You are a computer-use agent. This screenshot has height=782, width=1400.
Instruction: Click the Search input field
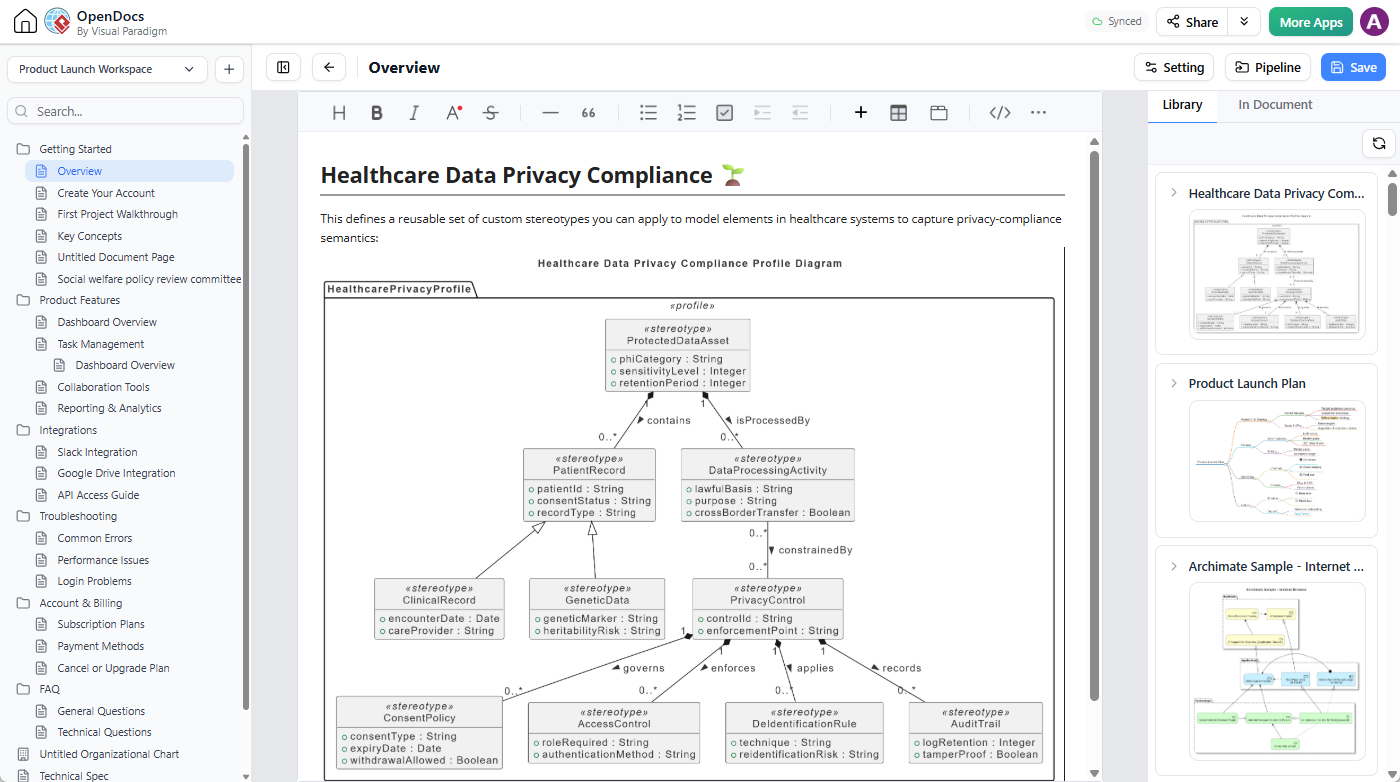coord(125,111)
